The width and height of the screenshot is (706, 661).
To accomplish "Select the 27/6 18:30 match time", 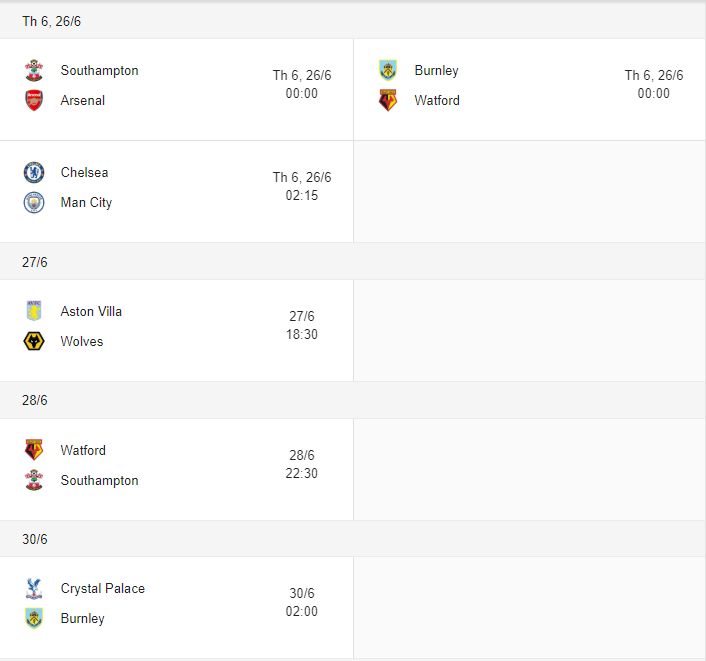I will click(301, 326).
